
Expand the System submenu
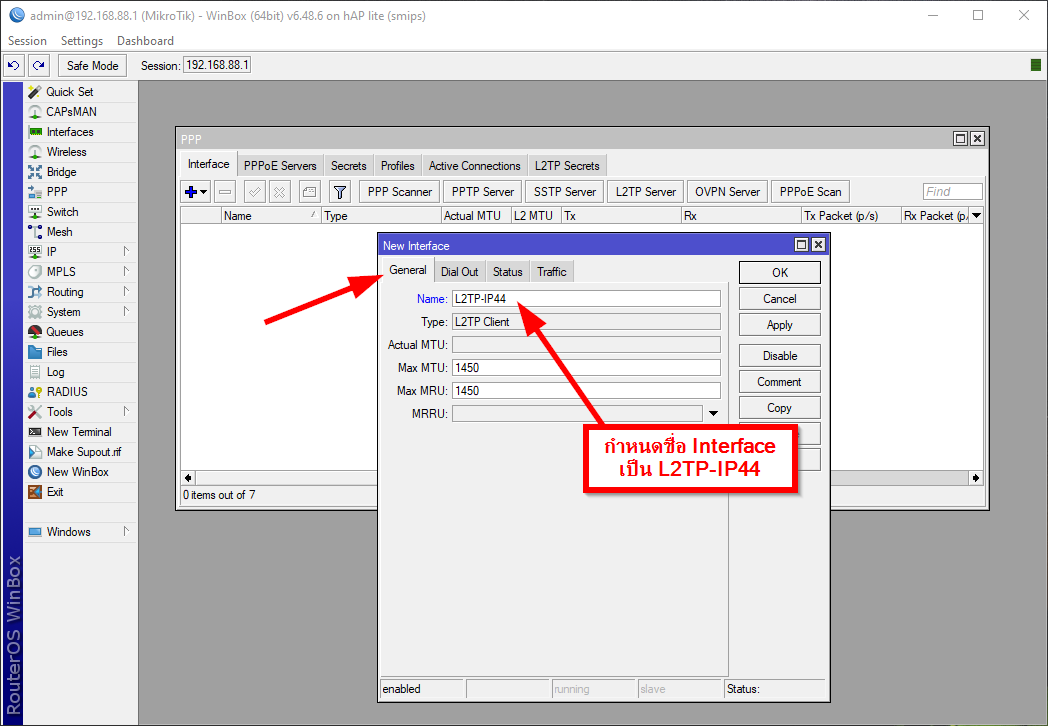pyautogui.click(x=126, y=312)
